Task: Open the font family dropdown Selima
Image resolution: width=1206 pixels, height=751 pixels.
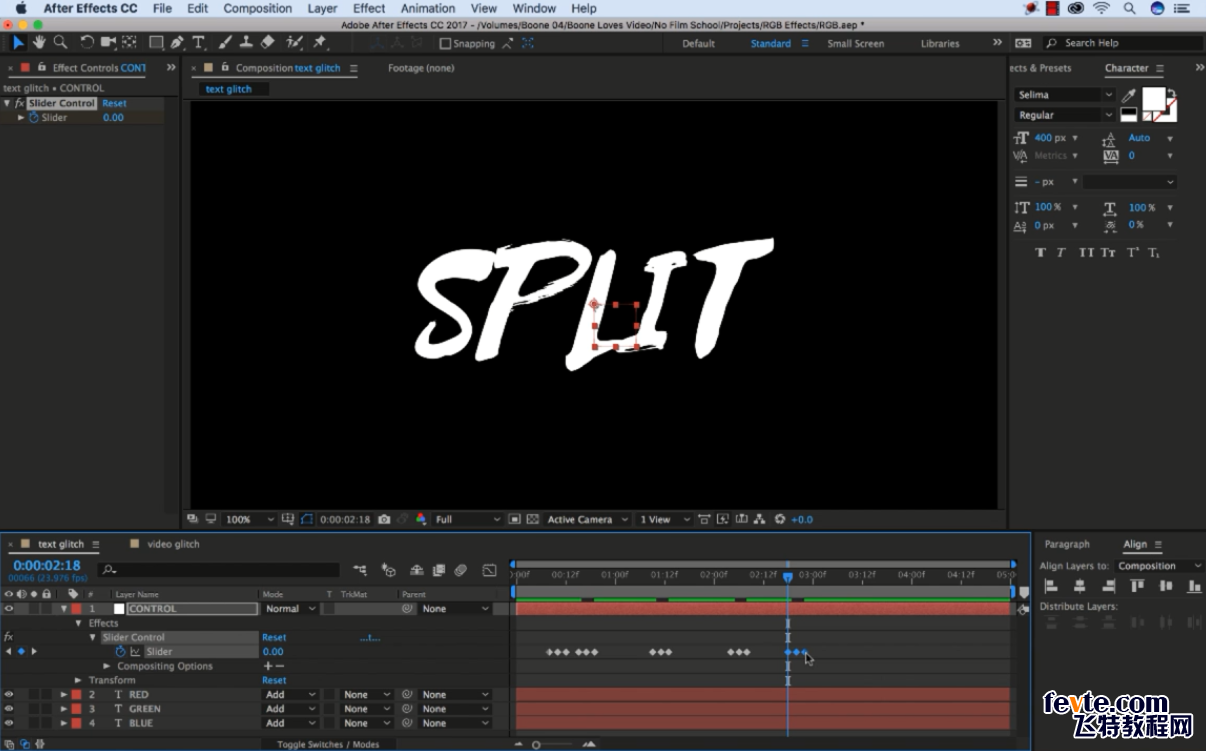Action: point(1064,95)
